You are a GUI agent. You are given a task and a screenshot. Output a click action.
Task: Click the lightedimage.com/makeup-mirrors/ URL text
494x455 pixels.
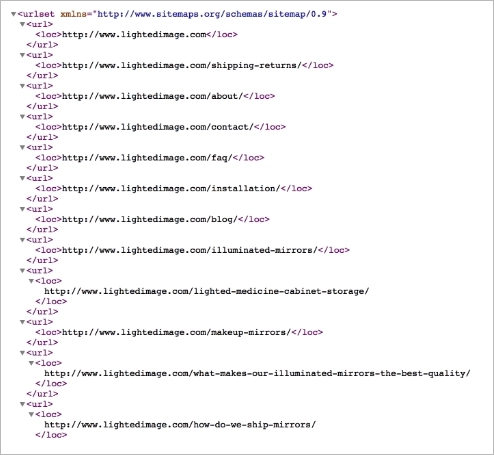[176, 332]
